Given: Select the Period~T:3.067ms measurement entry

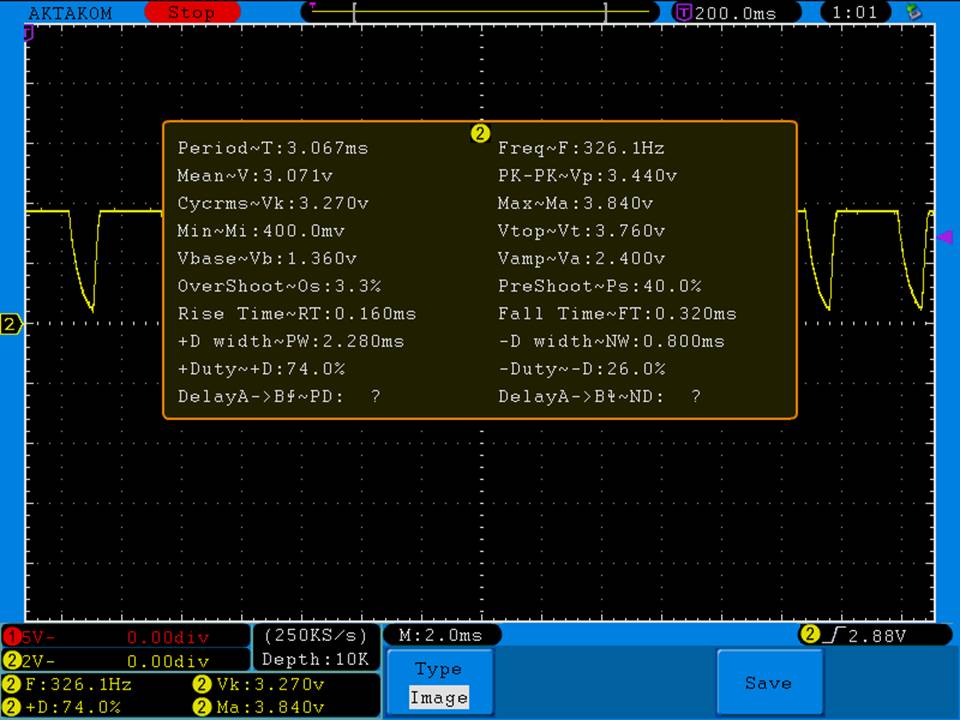Looking at the screenshot, I should pyautogui.click(x=273, y=148).
